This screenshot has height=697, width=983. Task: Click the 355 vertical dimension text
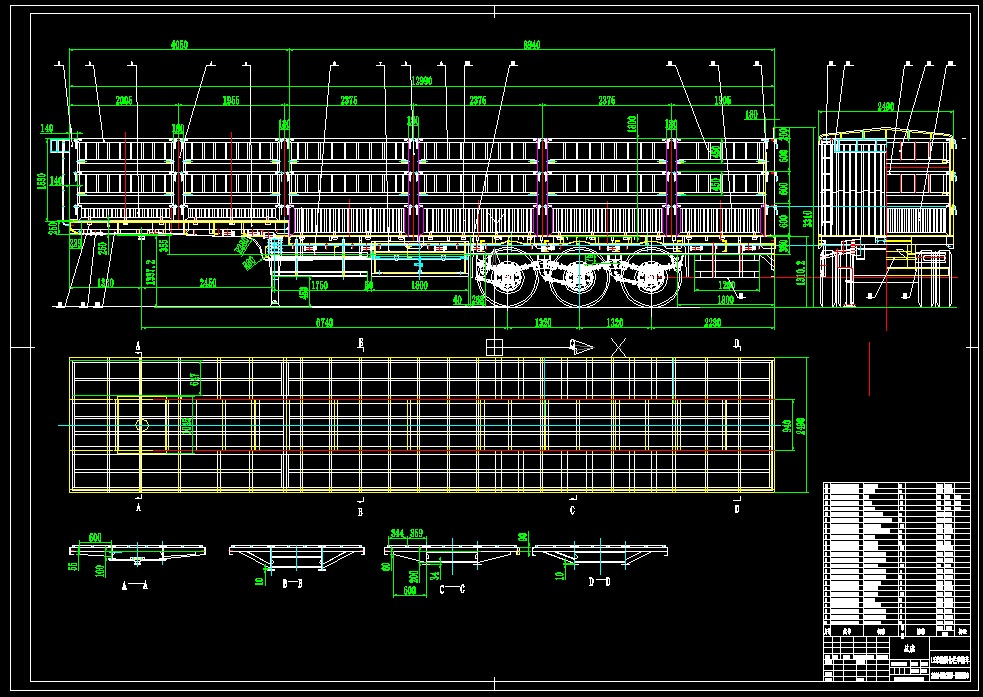coord(164,245)
